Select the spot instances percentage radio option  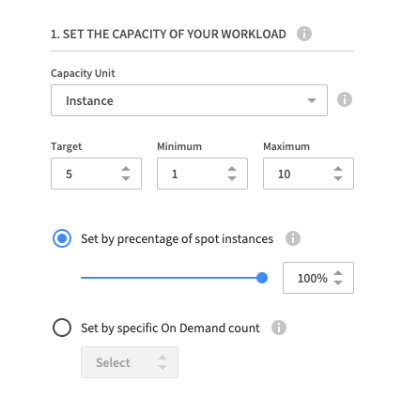pyautogui.click(x=62, y=239)
